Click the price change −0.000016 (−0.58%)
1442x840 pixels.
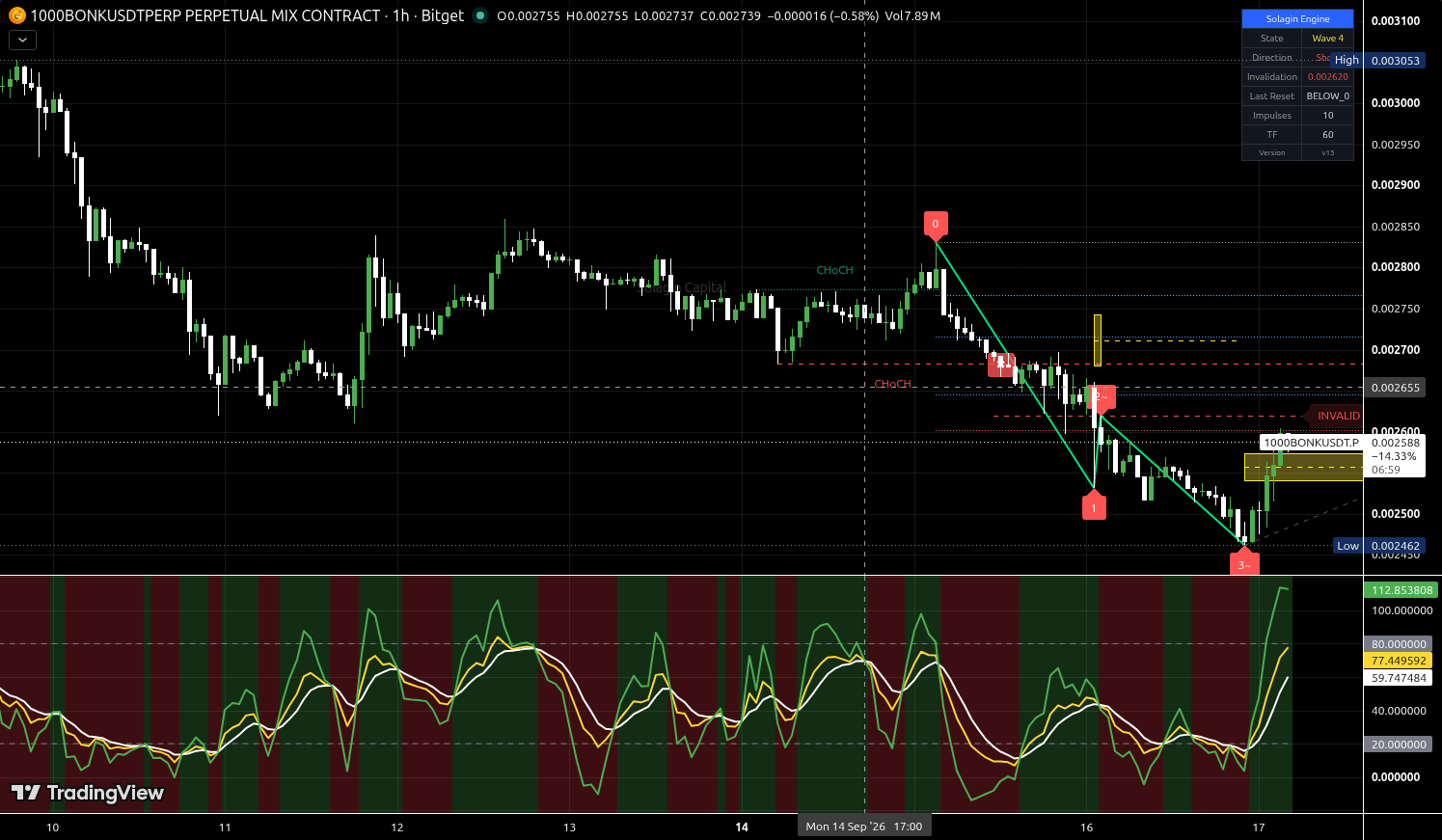(x=823, y=15)
